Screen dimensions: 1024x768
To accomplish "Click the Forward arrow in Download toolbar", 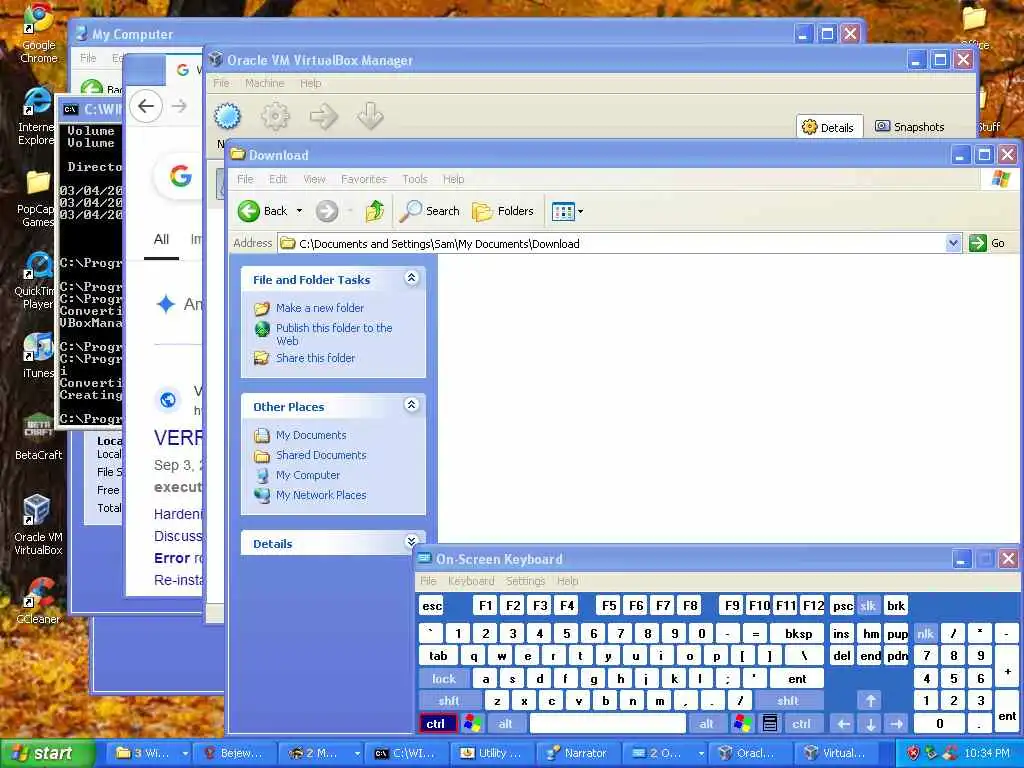I will click(x=327, y=211).
